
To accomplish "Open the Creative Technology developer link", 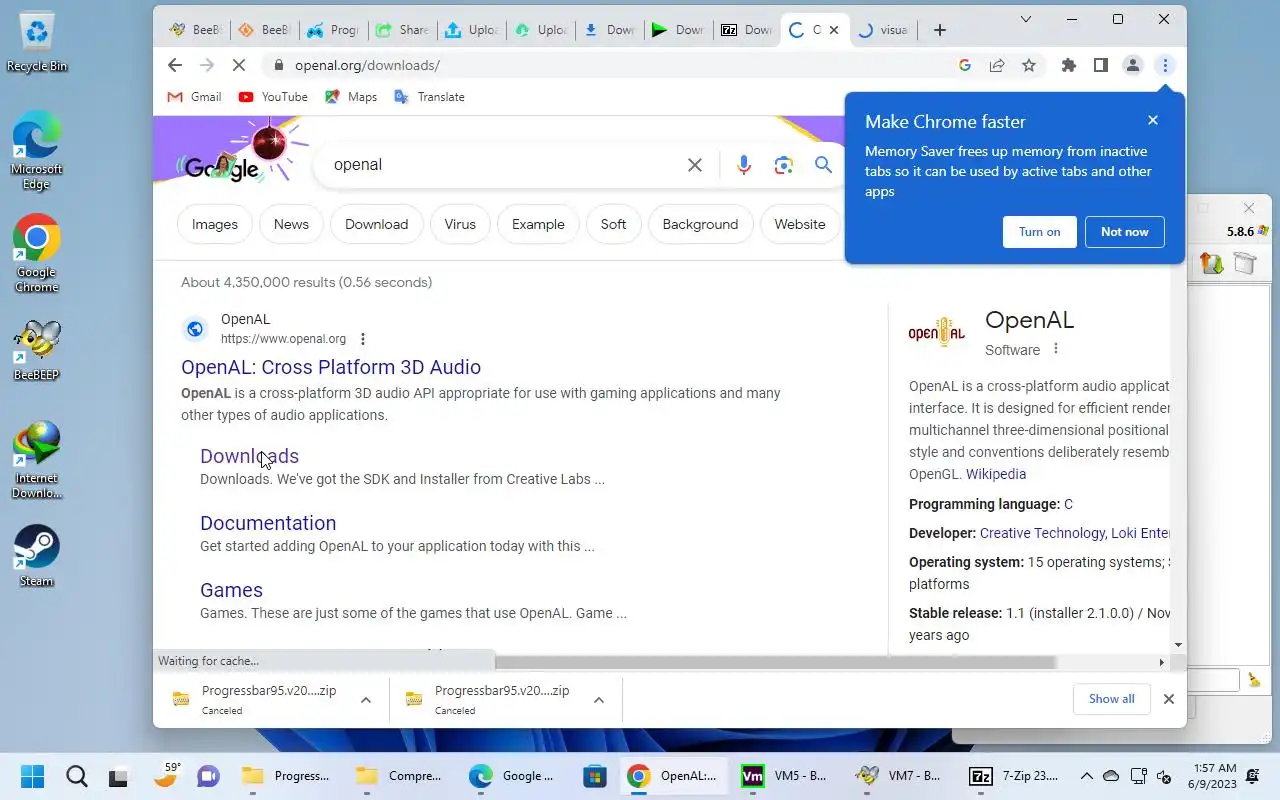I will tap(1041, 533).
